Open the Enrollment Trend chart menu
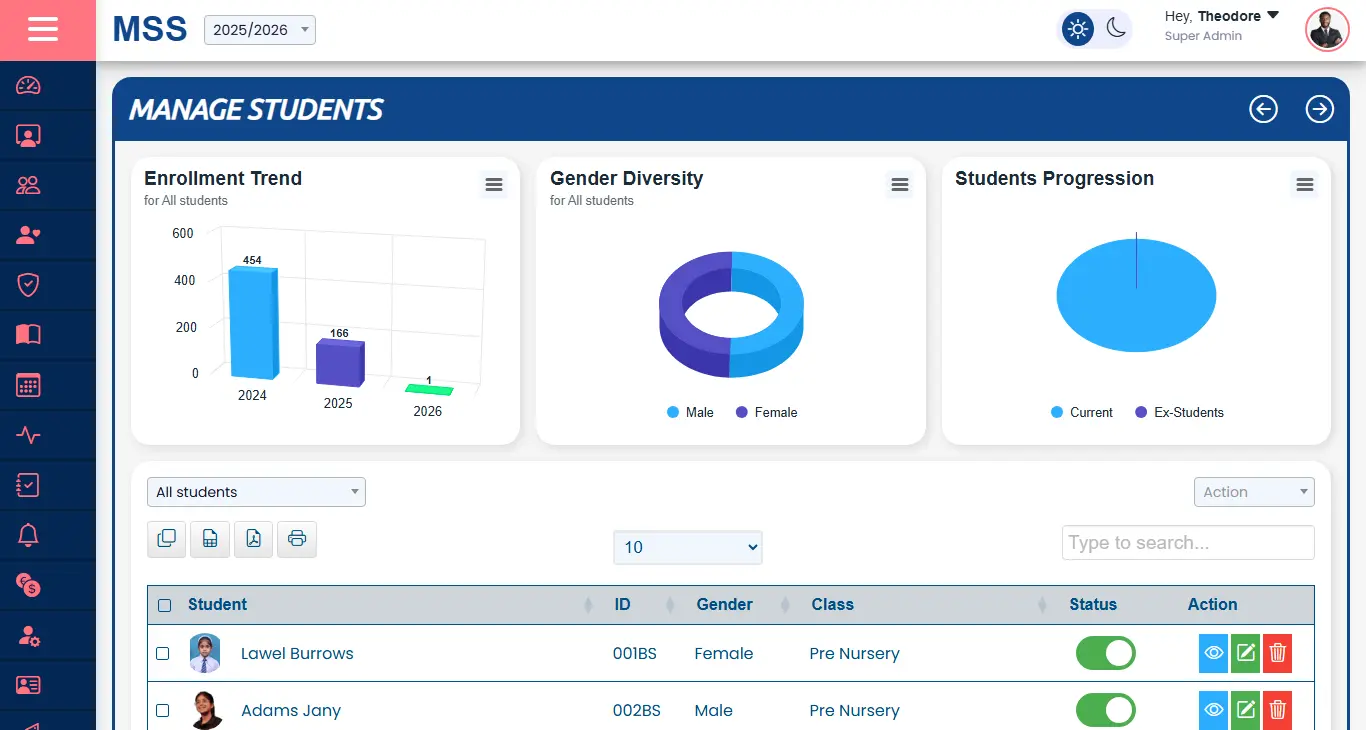The image size is (1366, 730). coord(493,184)
